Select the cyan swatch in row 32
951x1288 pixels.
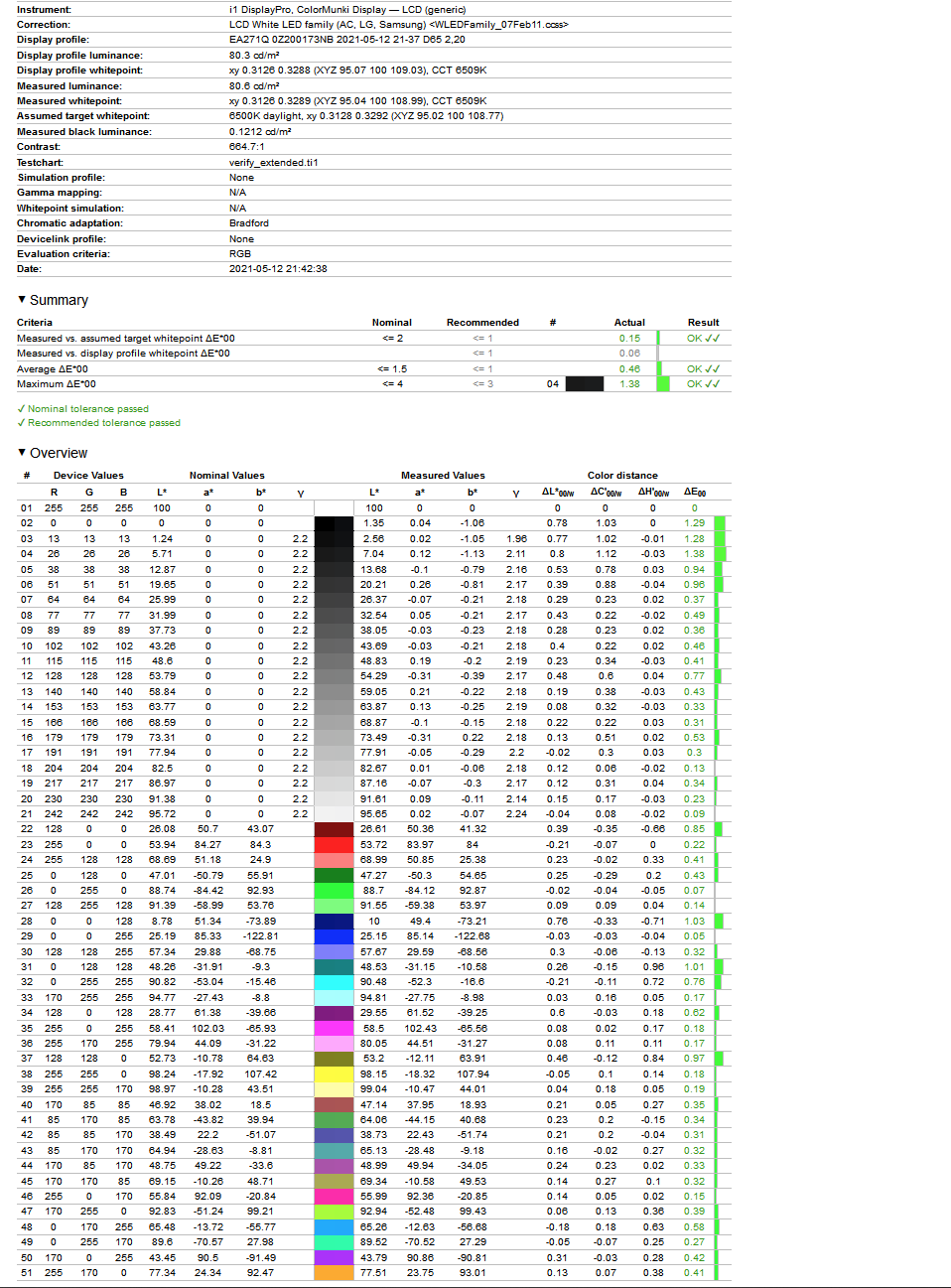coord(334,982)
